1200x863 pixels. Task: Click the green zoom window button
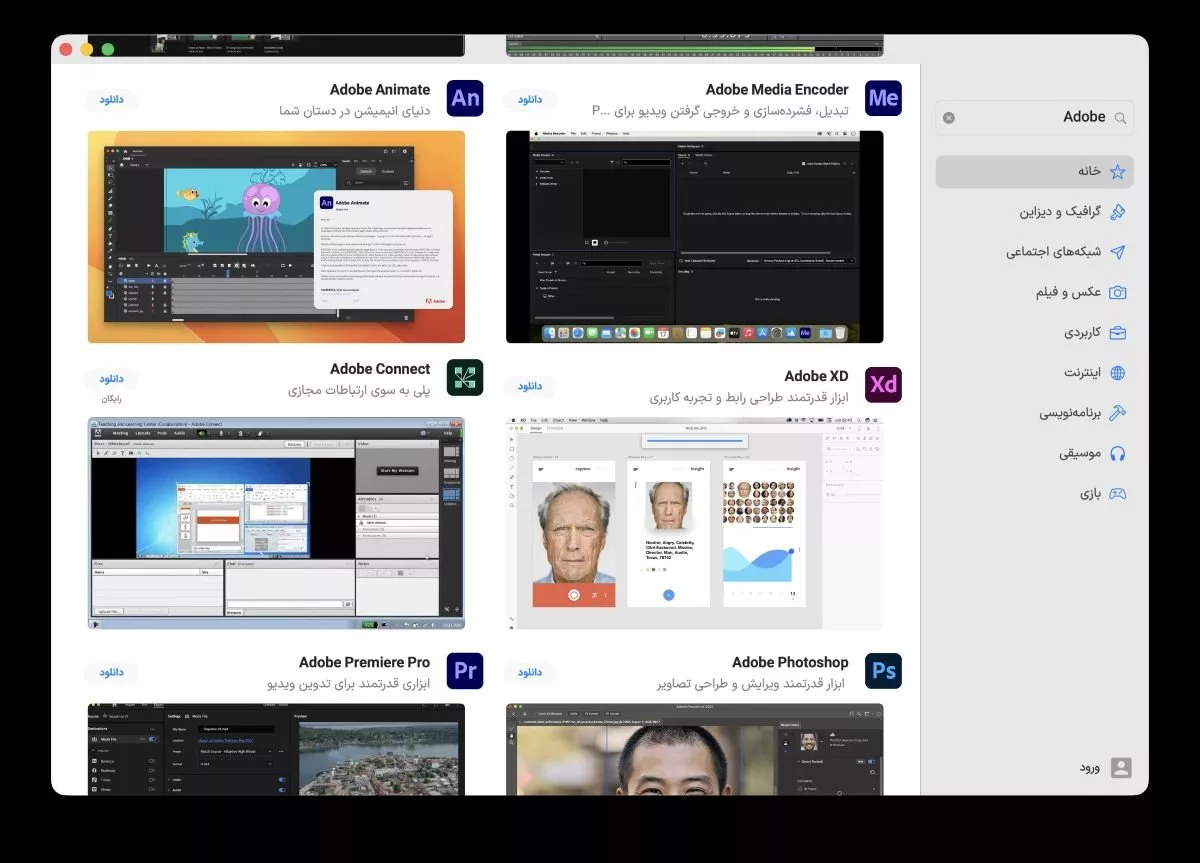click(x=108, y=49)
